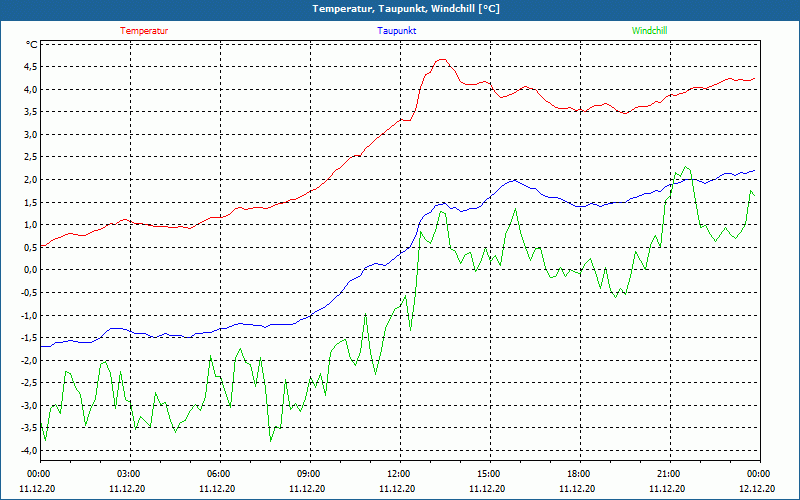The height and width of the screenshot is (500, 800).
Task: Click the green windchill peak after 21:00
Action: [685, 167]
